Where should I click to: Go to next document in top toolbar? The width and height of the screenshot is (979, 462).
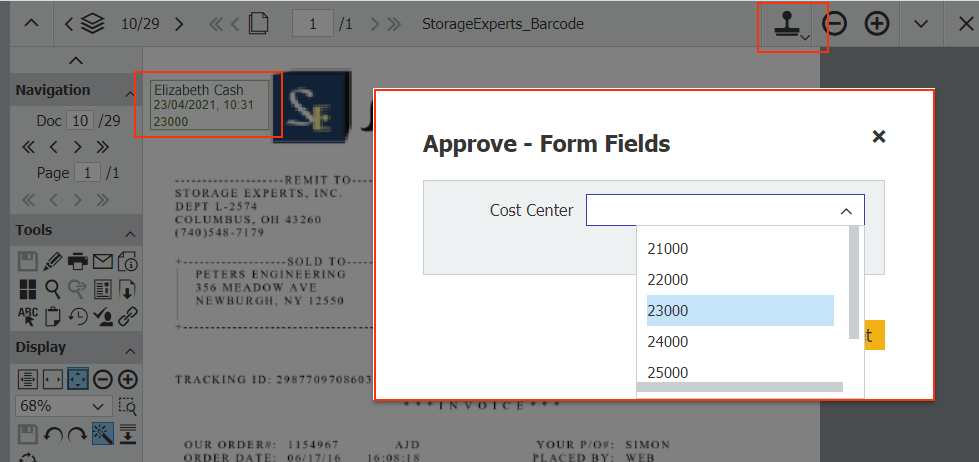click(x=180, y=24)
